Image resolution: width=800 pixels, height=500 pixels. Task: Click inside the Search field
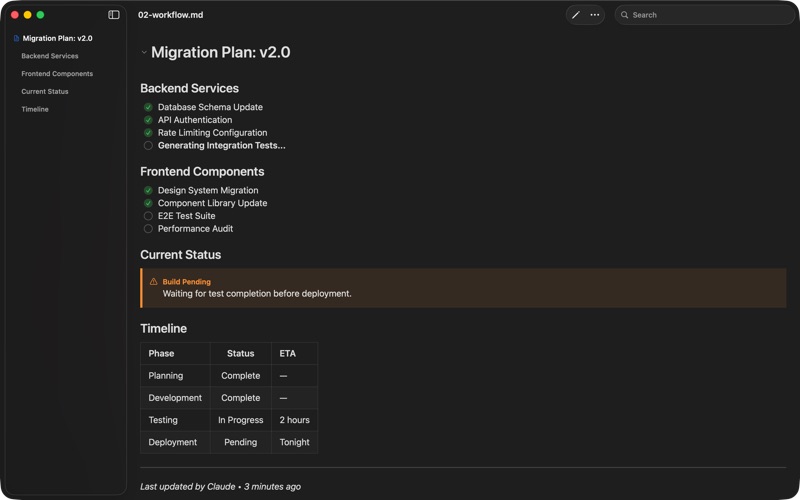(704, 15)
